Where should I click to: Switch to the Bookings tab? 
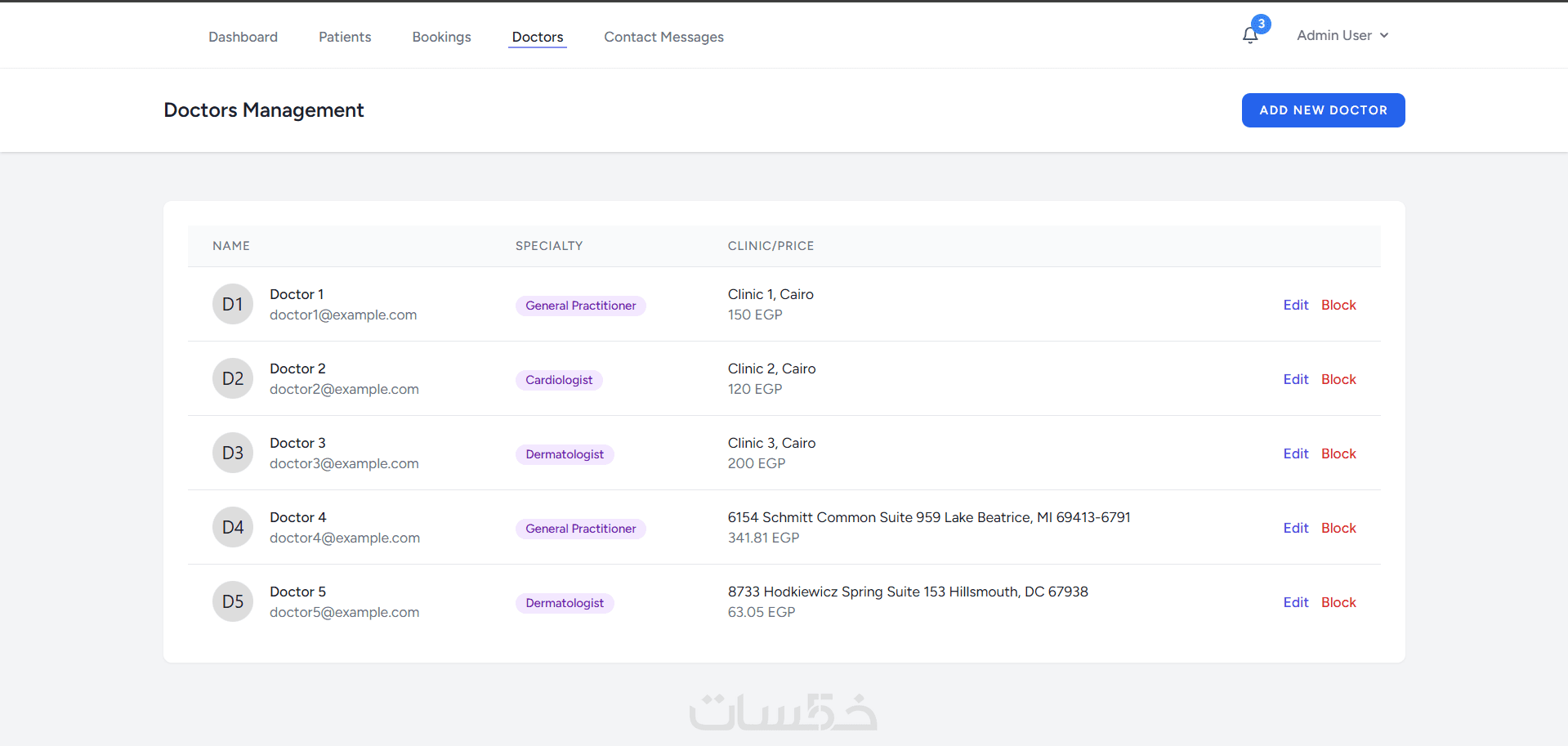[441, 37]
